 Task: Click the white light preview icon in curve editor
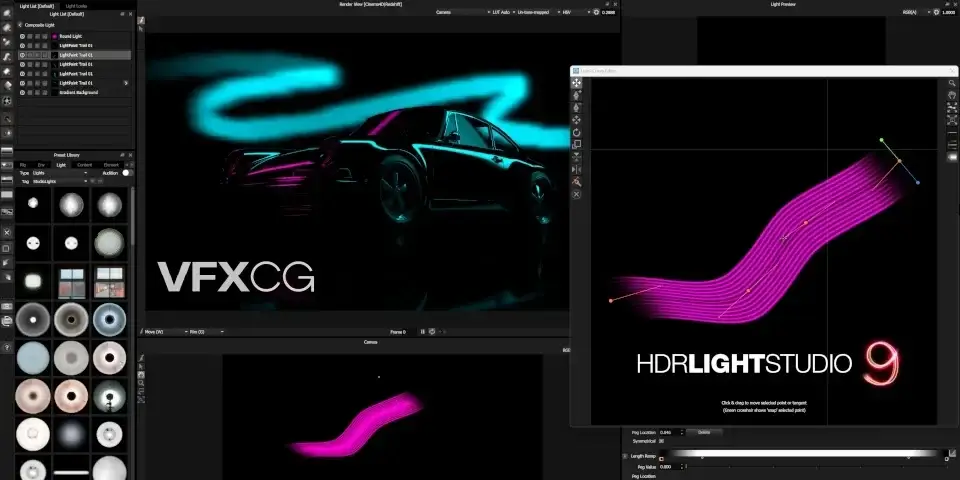[952, 157]
